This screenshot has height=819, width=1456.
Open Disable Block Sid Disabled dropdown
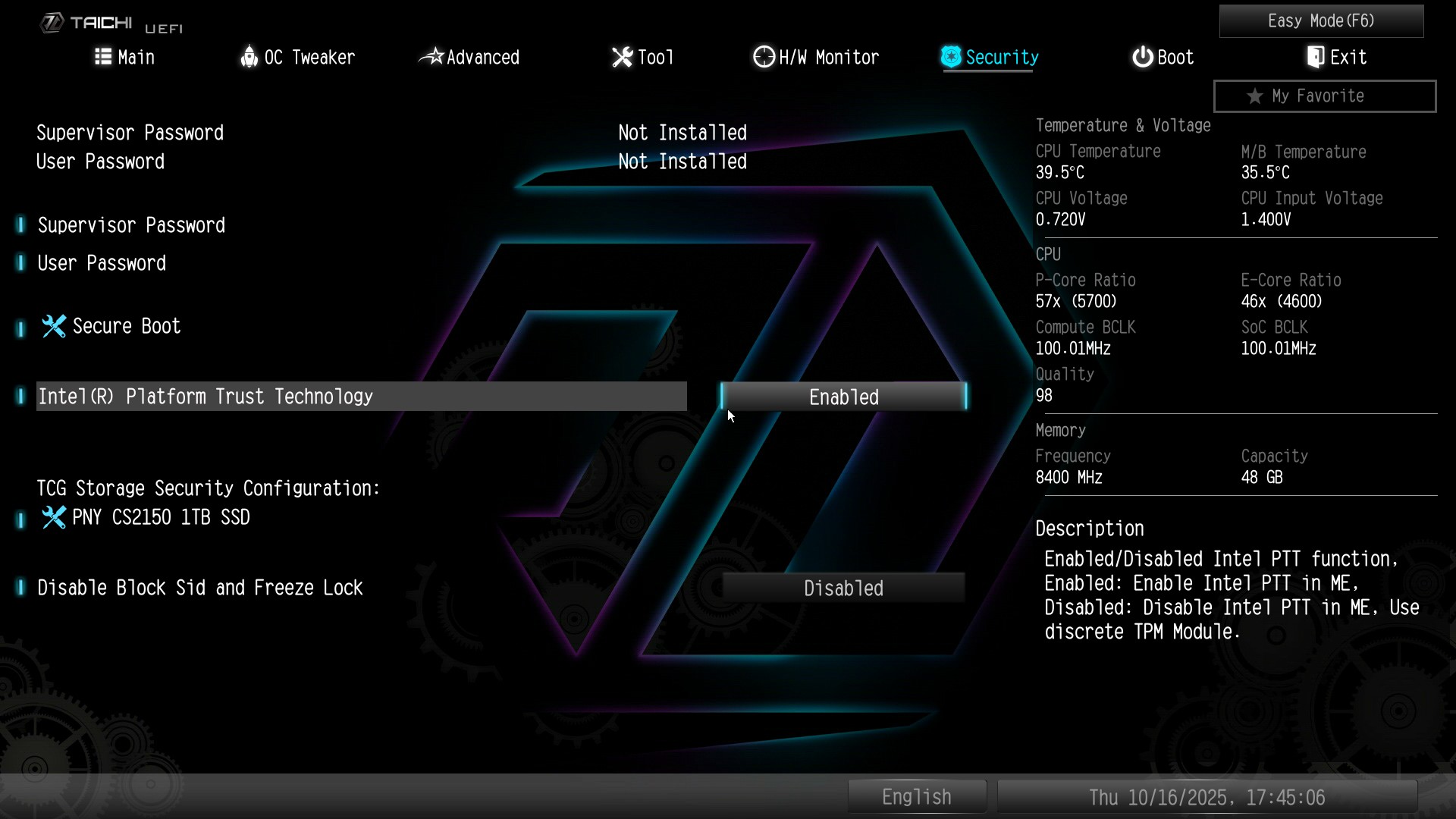click(843, 588)
